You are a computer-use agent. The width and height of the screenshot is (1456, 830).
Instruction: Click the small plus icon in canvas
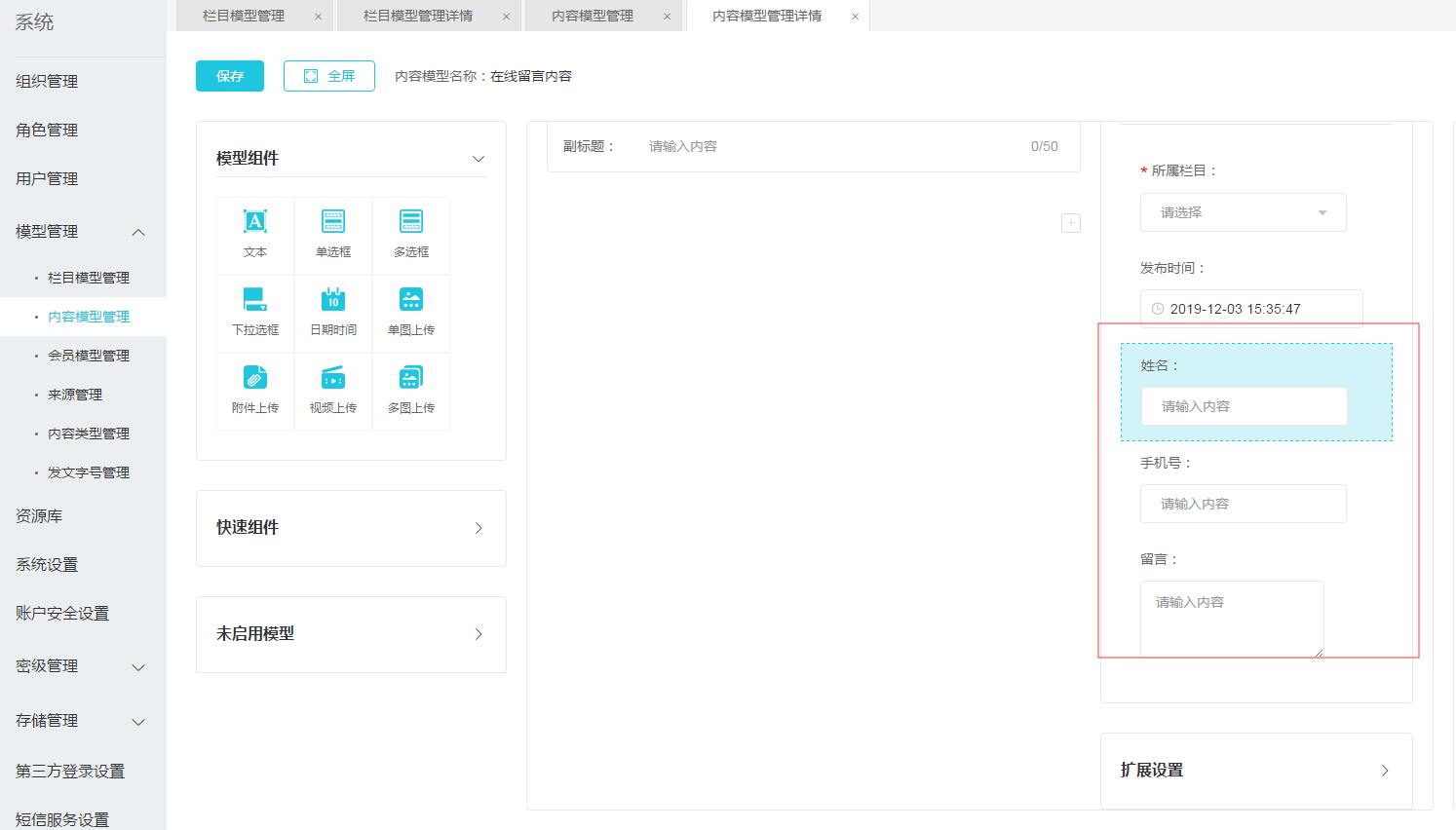click(1070, 223)
